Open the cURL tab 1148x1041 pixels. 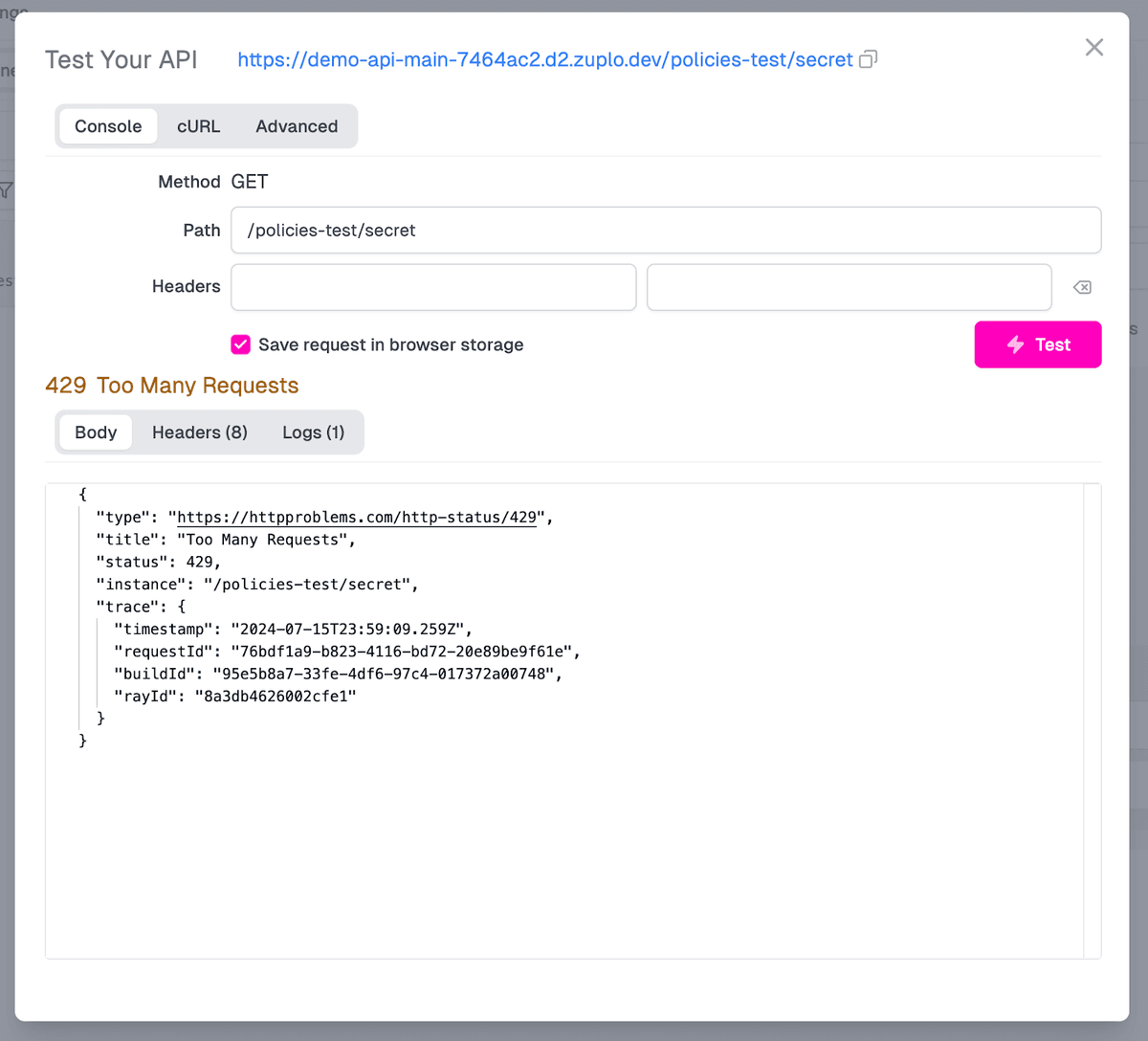point(198,126)
